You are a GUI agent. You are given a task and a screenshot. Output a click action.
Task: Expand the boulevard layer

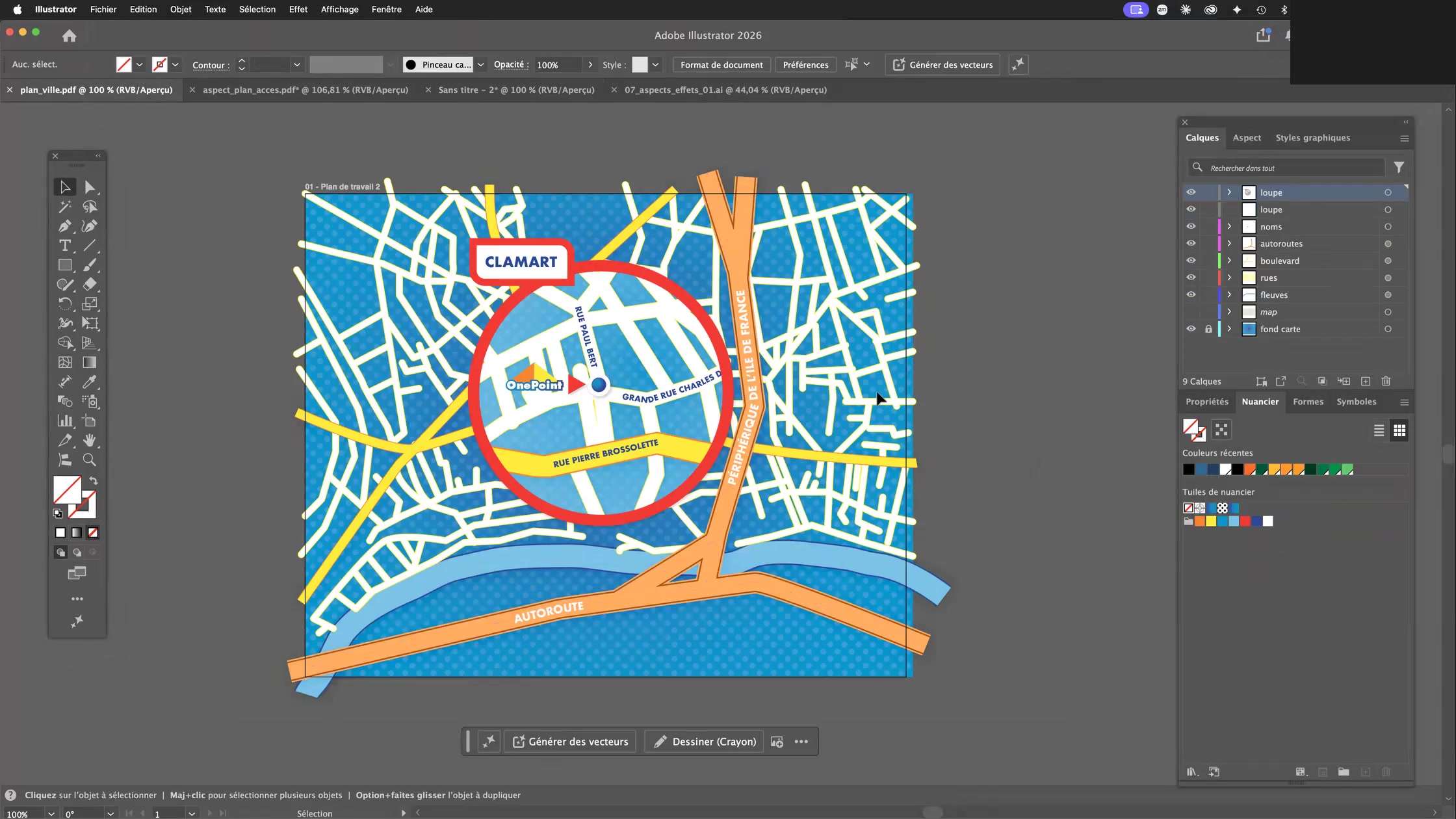tap(1229, 260)
